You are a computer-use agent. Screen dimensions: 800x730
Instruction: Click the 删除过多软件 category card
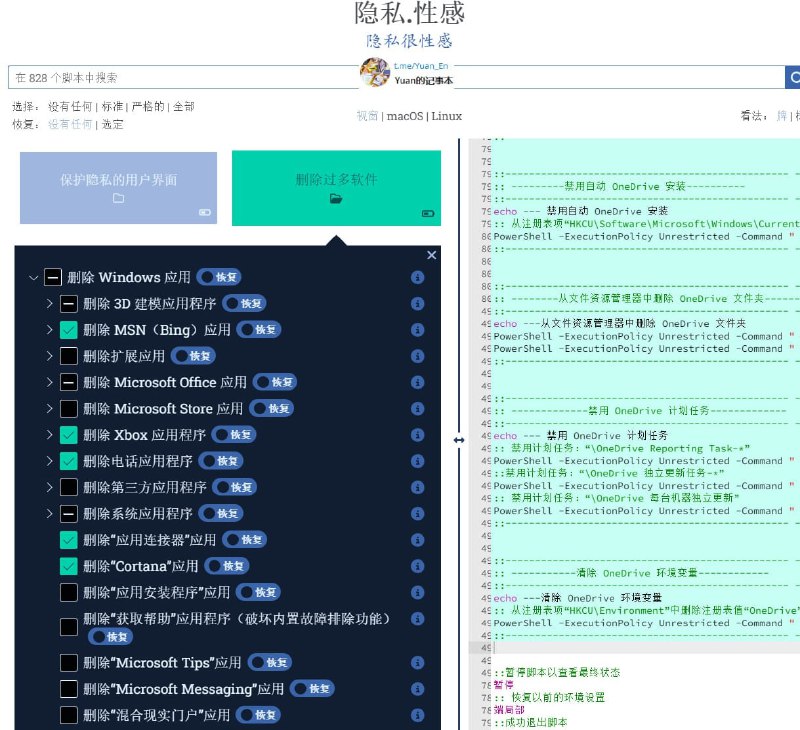click(x=336, y=188)
